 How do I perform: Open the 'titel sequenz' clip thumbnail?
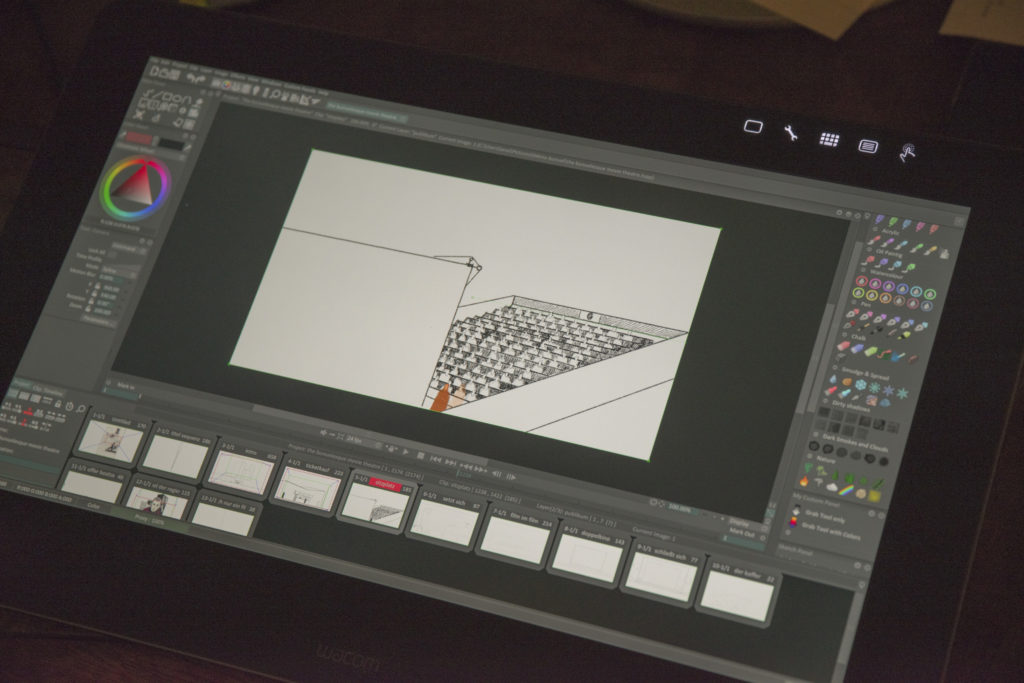coord(175,456)
